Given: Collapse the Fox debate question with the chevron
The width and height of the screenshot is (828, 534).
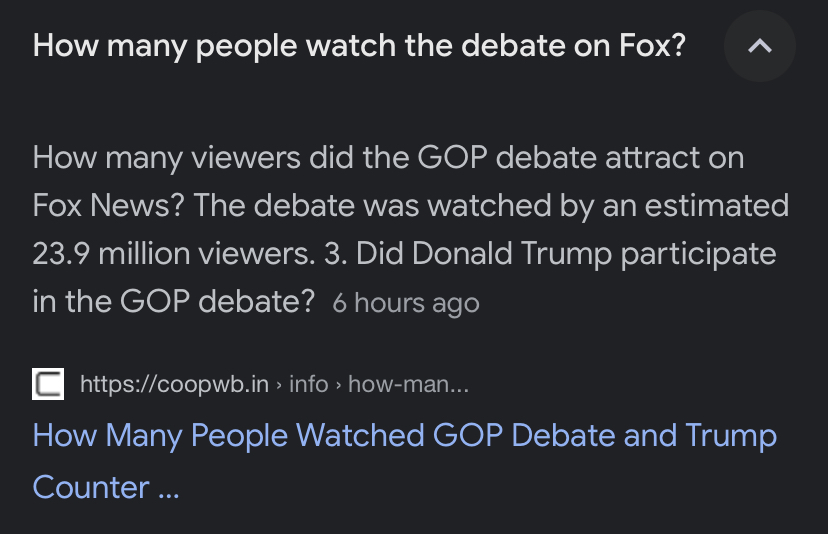Looking at the screenshot, I should [x=759, y=46].
